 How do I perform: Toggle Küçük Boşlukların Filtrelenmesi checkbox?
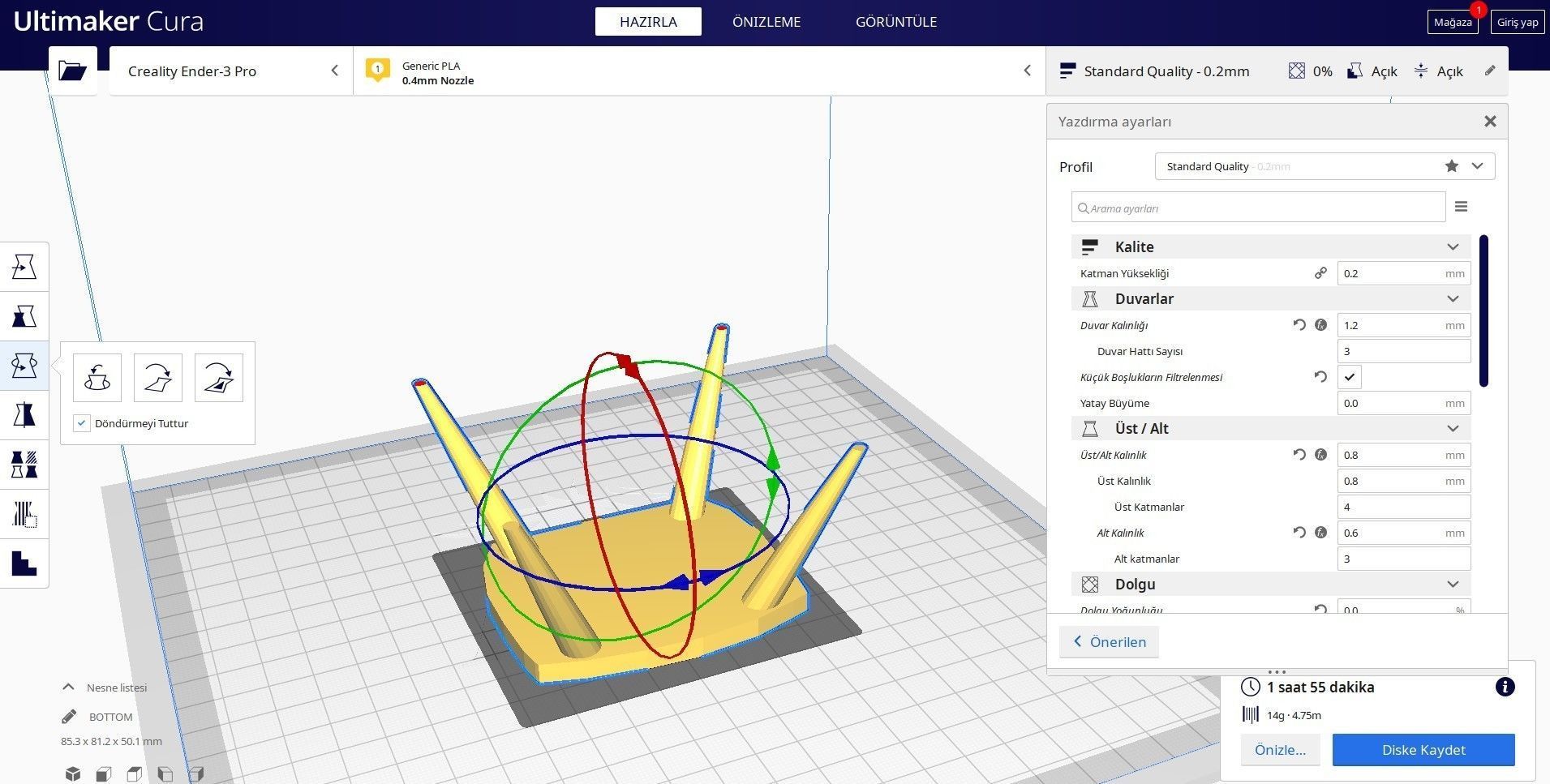pyautogui.click(x=1350, y=377)
